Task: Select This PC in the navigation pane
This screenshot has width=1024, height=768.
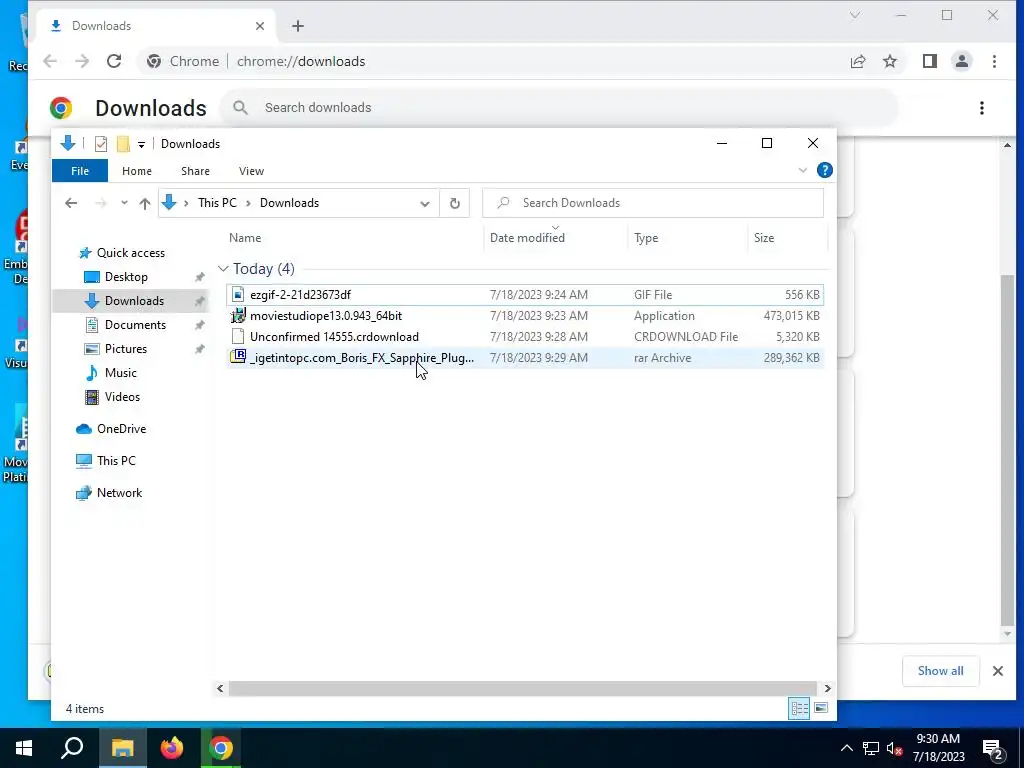Action: pos(116,461)
